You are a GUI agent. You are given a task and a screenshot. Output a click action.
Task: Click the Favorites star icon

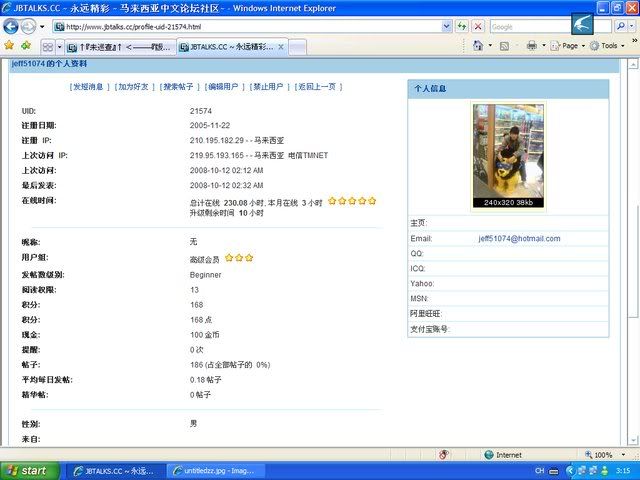9,46
